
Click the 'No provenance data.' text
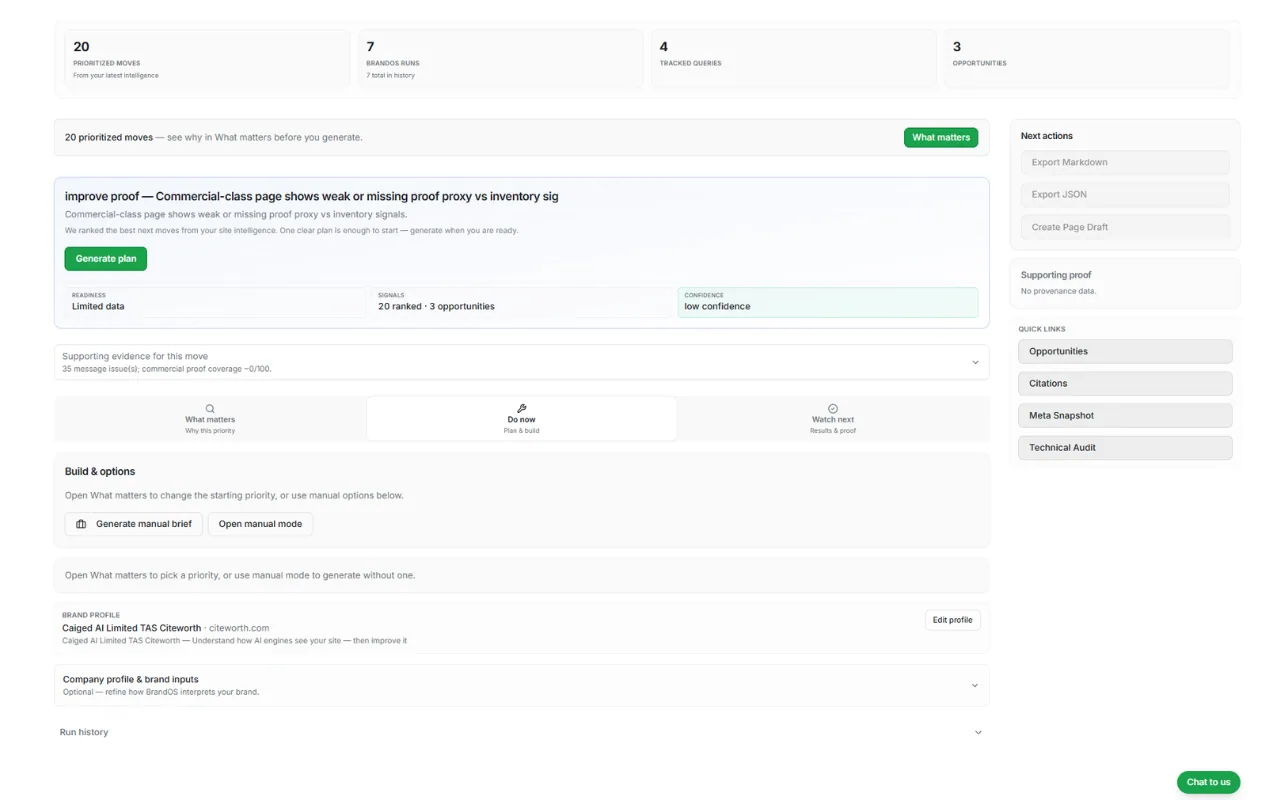click(1058, 291)
